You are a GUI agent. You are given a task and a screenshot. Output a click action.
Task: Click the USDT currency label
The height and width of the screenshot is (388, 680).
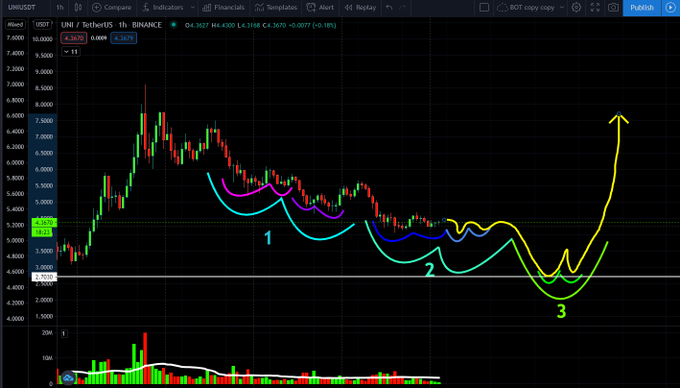42,25
